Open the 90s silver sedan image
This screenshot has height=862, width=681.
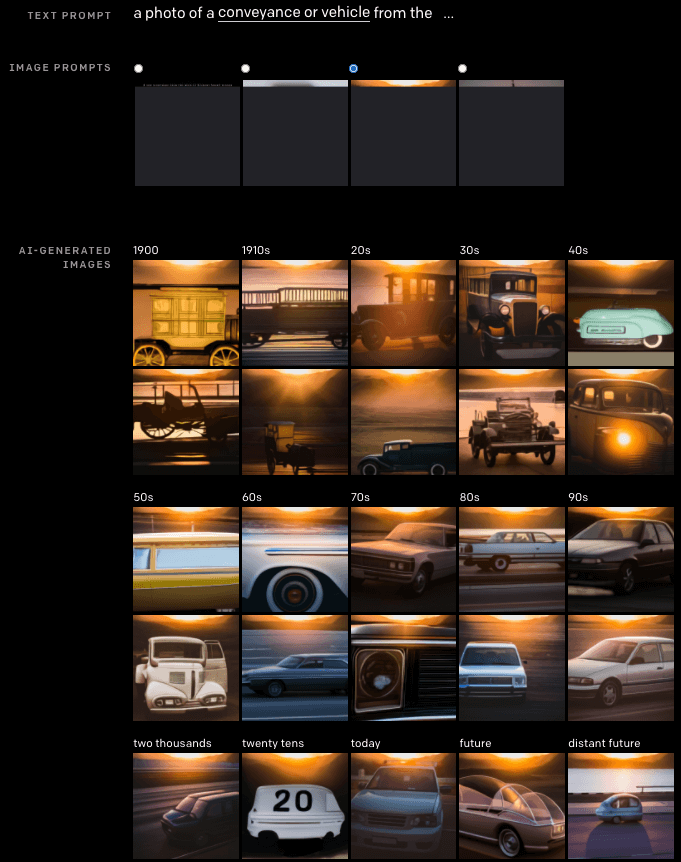(621, 668)
